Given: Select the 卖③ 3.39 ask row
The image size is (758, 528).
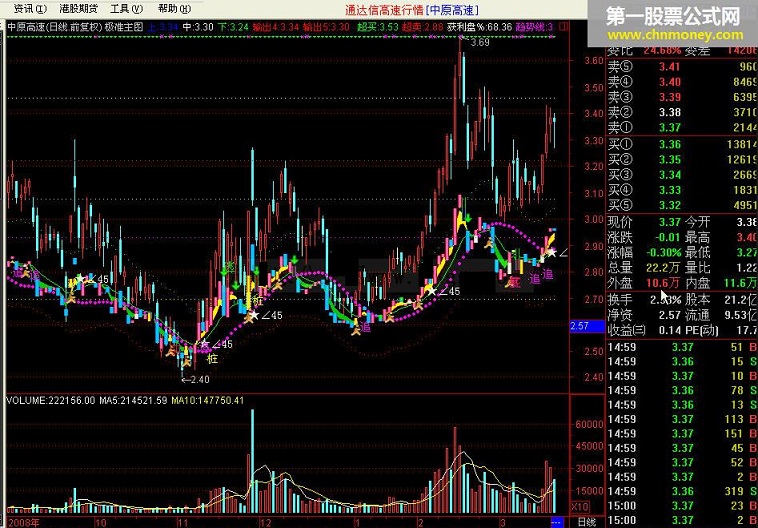Looking at the screenshot, I should tap(682, 97).
